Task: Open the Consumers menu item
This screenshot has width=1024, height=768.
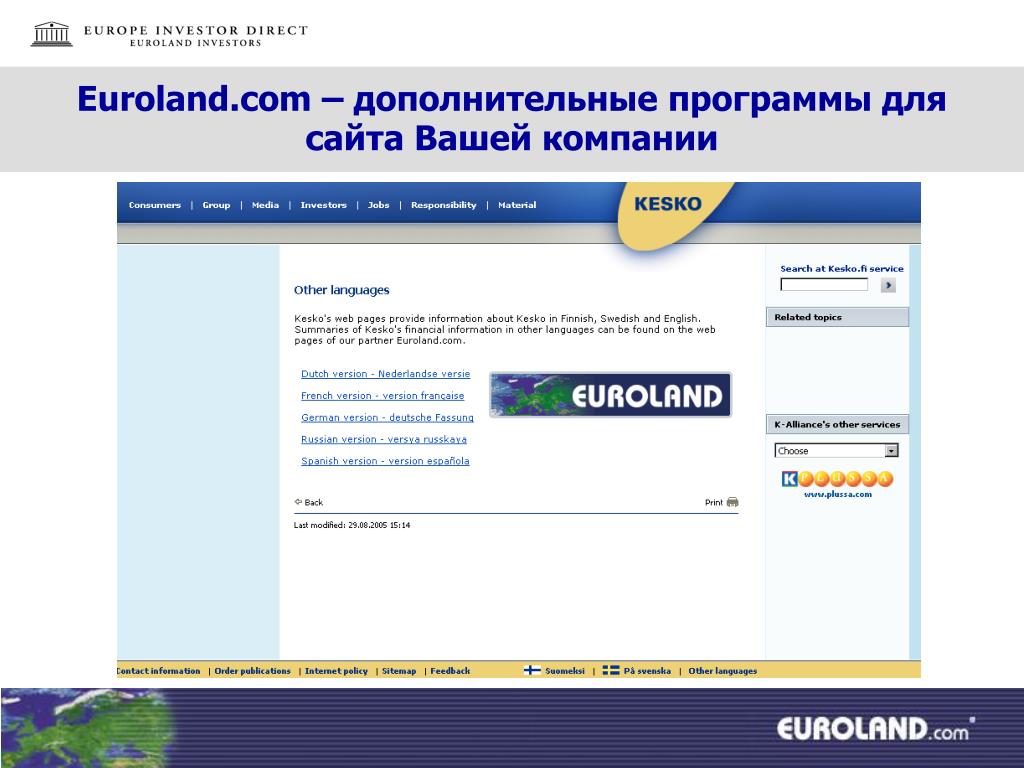Action: point(155,205)
